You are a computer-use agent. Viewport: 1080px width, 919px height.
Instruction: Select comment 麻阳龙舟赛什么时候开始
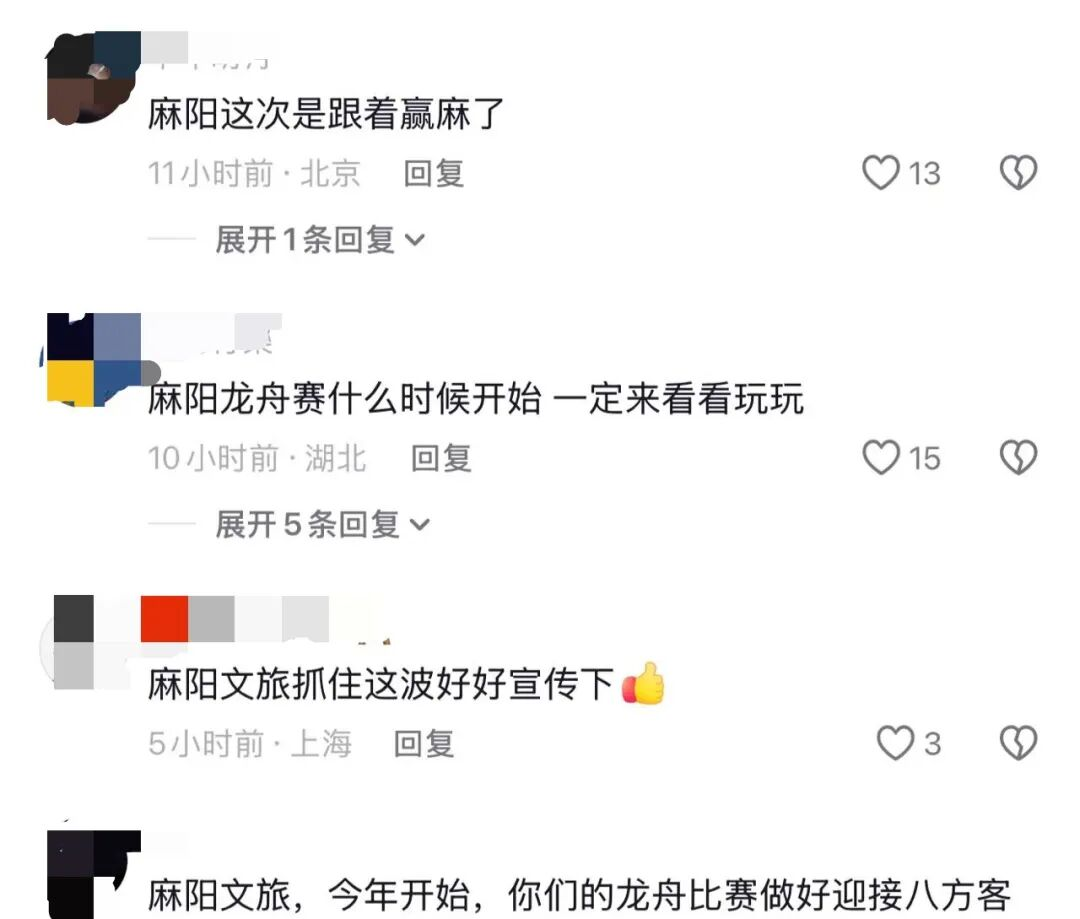[x=344, y=400]
